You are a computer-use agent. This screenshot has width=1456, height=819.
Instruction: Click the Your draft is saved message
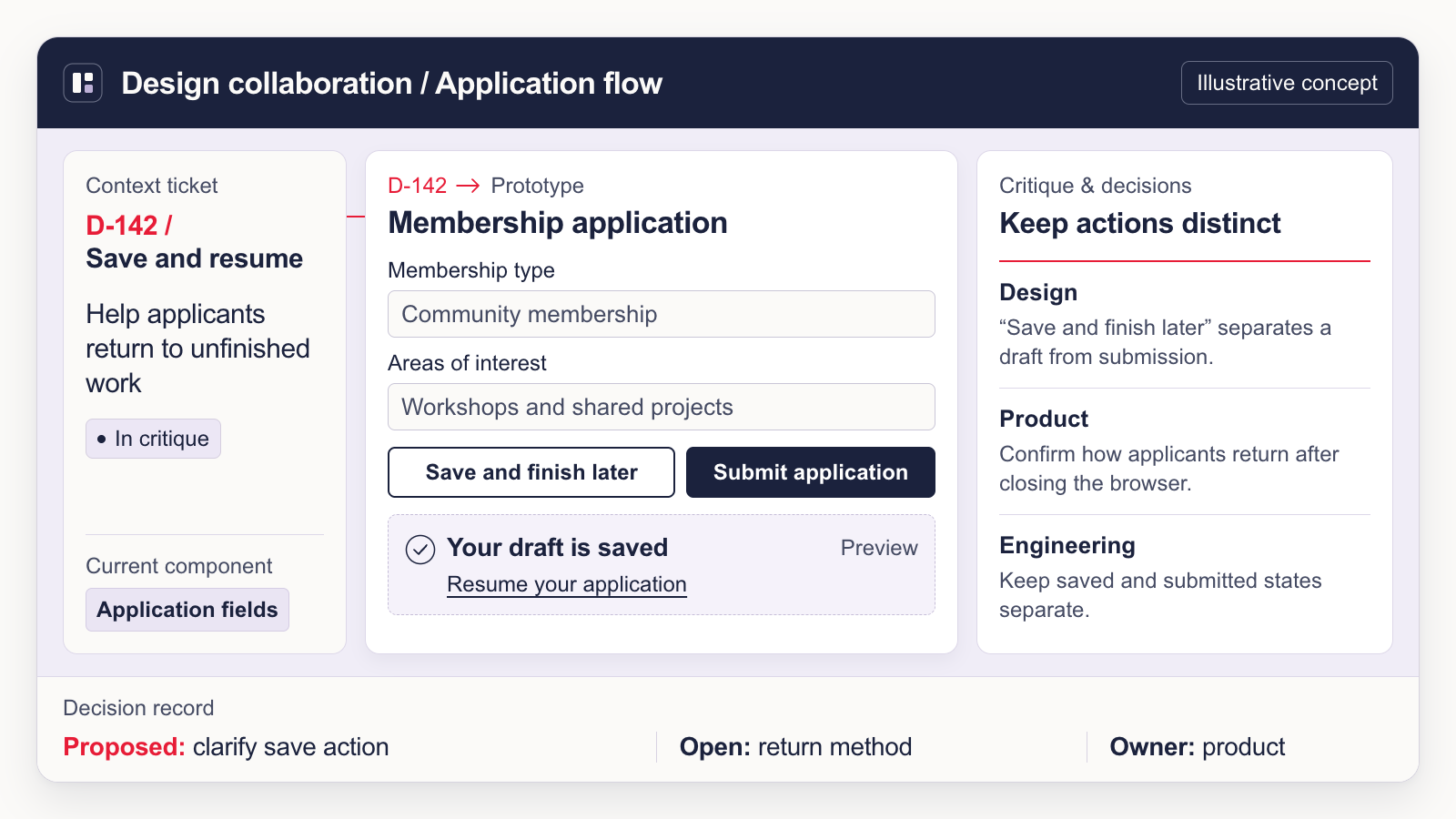point(558,548)
